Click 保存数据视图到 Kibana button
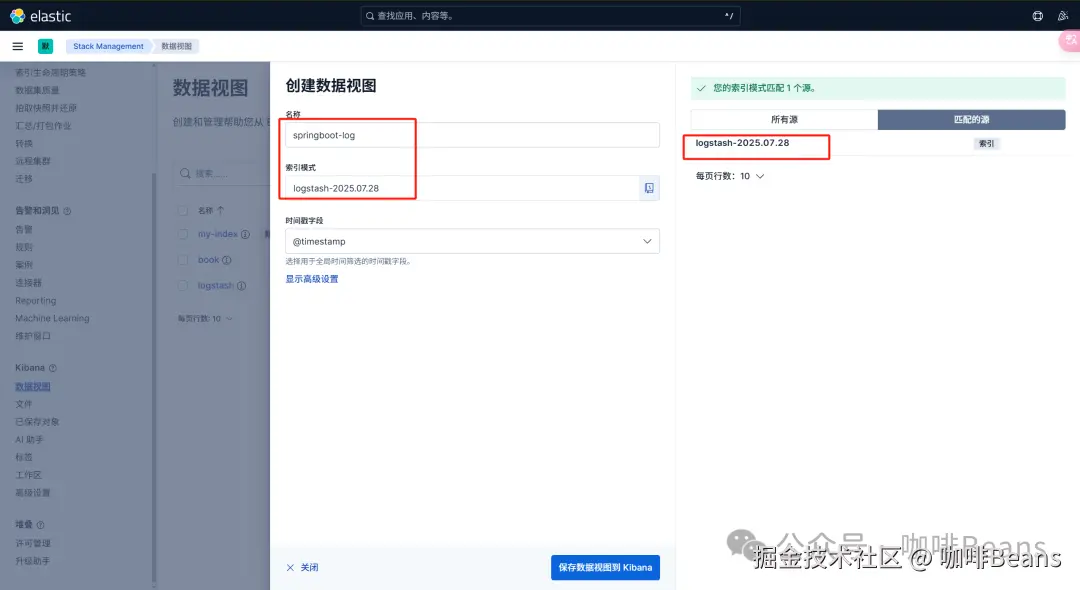The image size is (1080, 590). pyautogui.click(x=605, y=567)
